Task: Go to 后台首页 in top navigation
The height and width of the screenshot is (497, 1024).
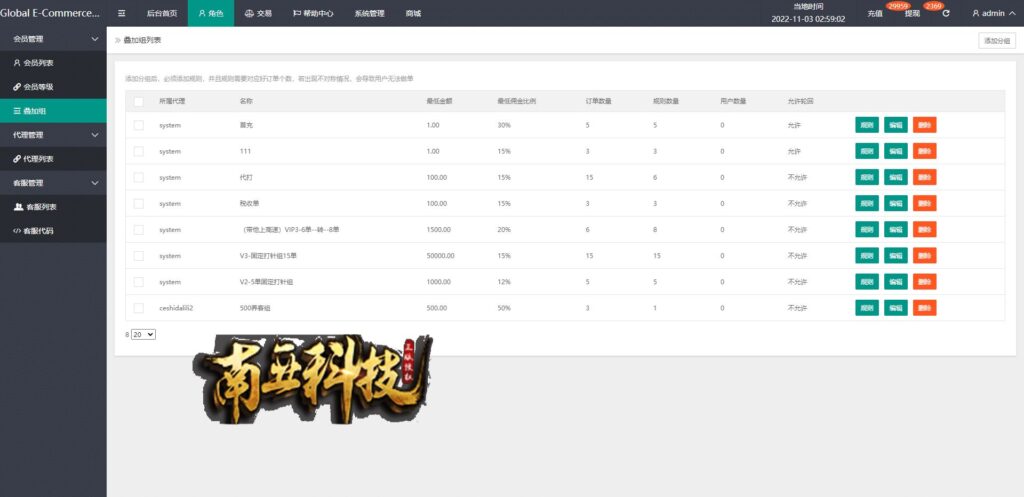Action: click(x=161, y=13)
